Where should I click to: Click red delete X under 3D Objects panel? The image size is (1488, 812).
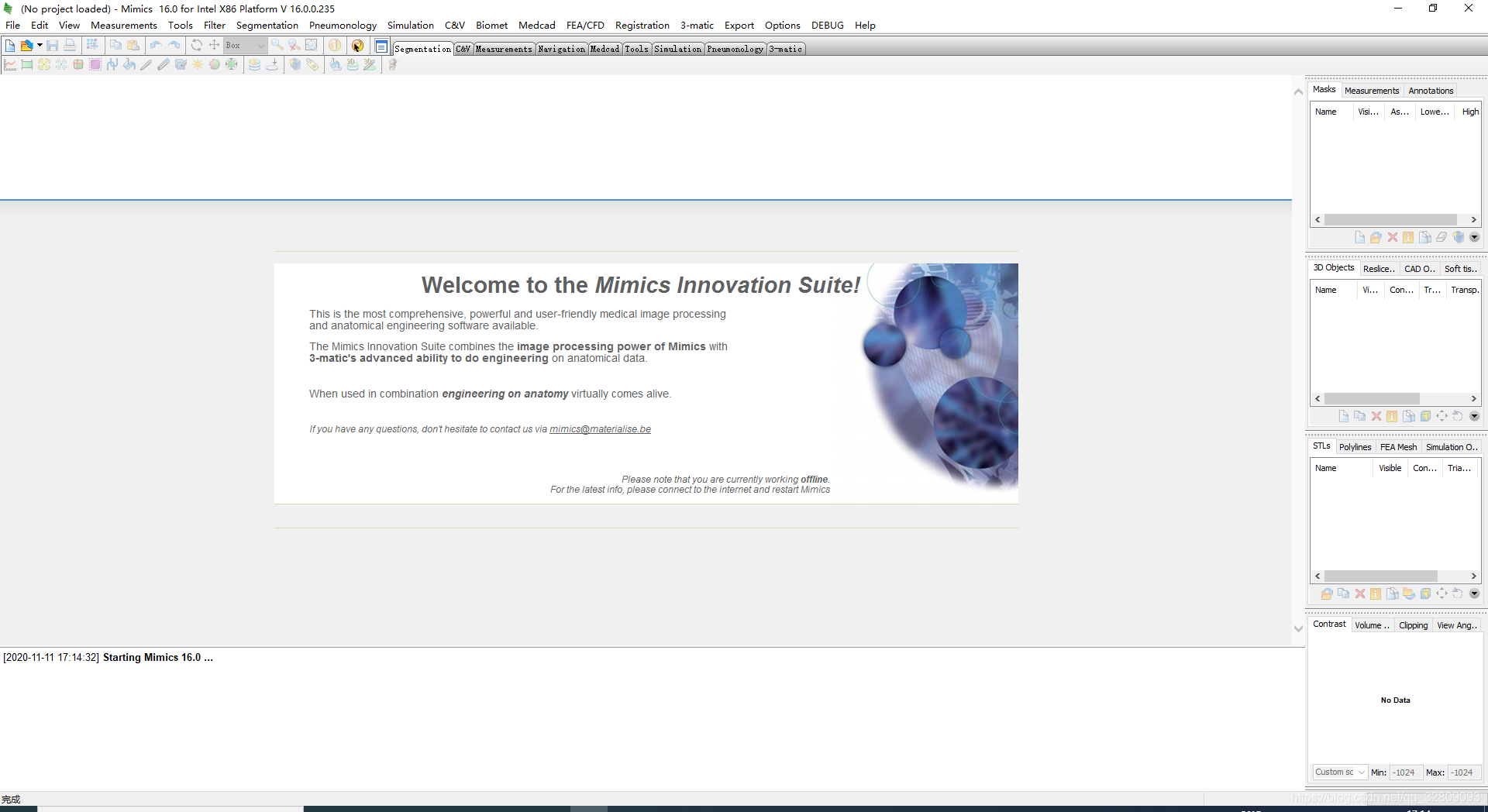point(1376,416)
